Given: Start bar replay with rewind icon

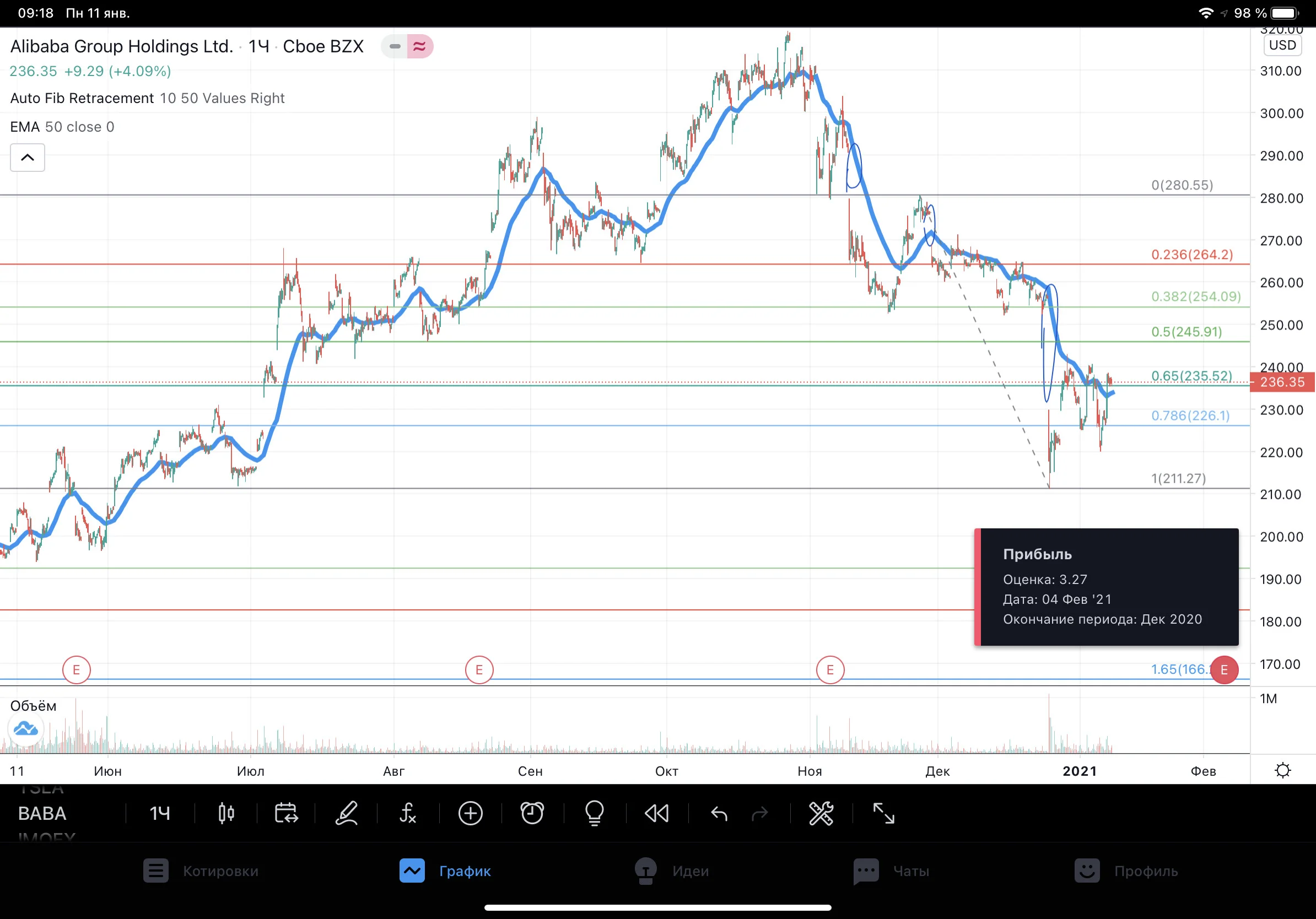Looking at the screenshot, I should [657, 813].
